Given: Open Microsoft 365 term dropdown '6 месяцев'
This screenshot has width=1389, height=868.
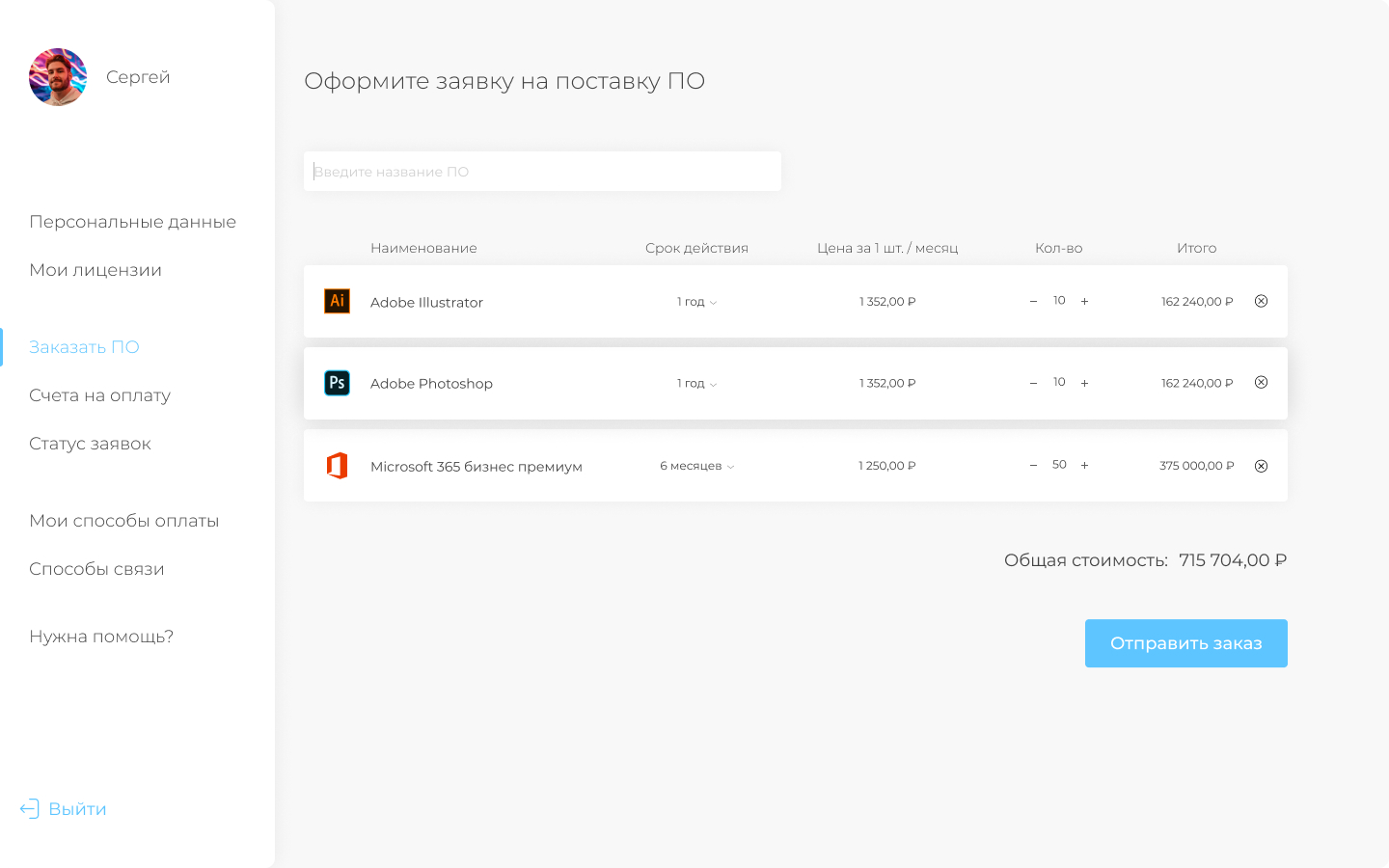Looking at the screenshot, I should point(696,466).
